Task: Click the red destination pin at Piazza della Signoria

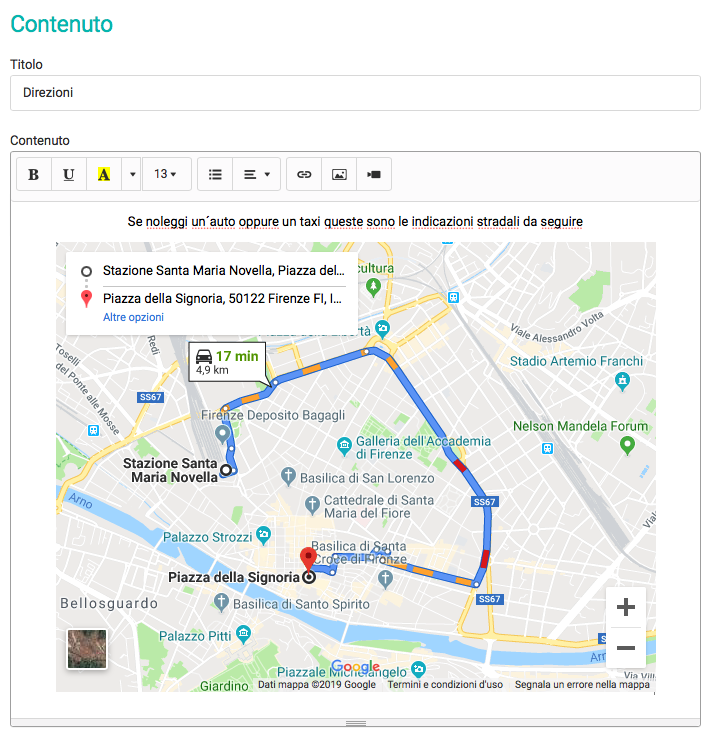Action: pyautogui.click(x=309, y=560)
